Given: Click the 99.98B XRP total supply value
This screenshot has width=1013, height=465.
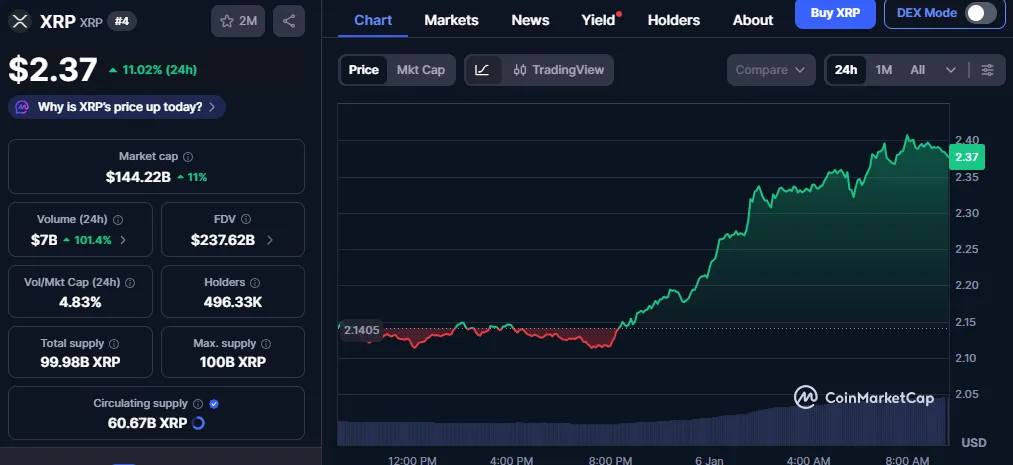Looking at the screenshot, I should coord(80,362).
